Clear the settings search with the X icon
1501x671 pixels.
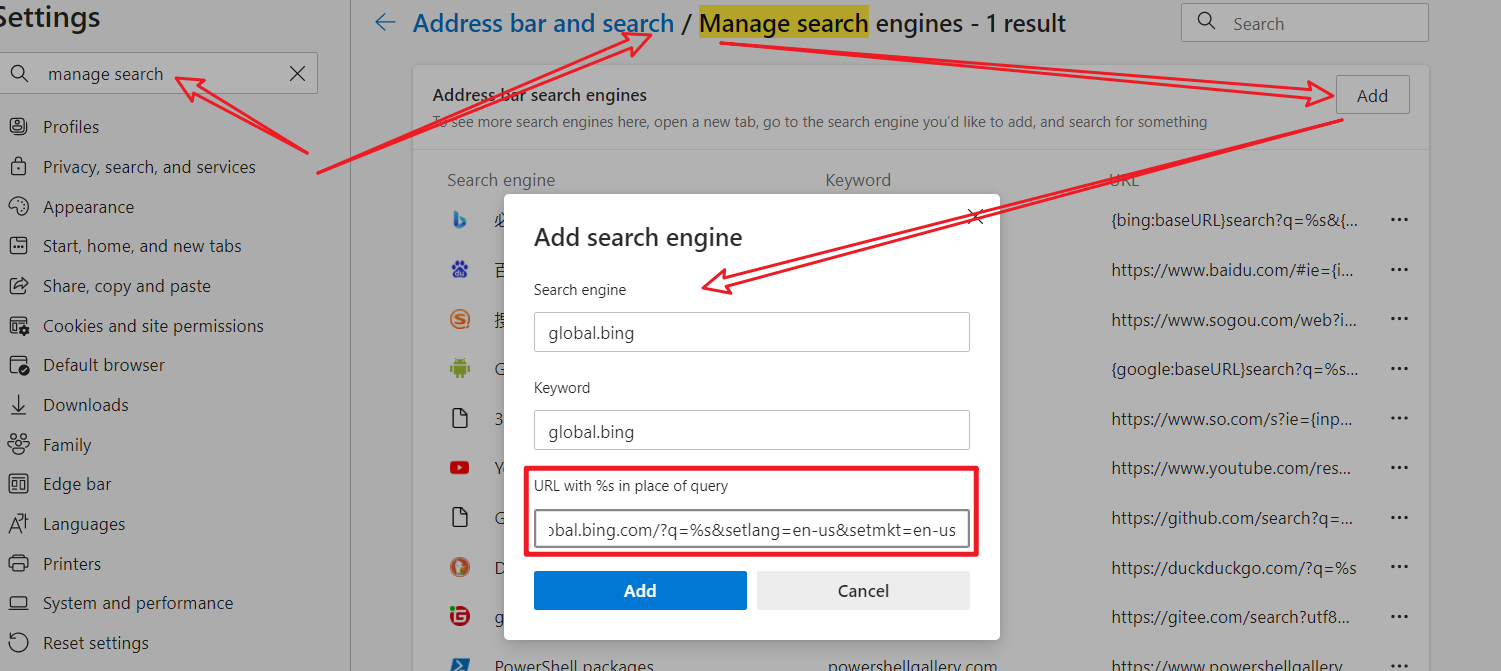(297, 74)
